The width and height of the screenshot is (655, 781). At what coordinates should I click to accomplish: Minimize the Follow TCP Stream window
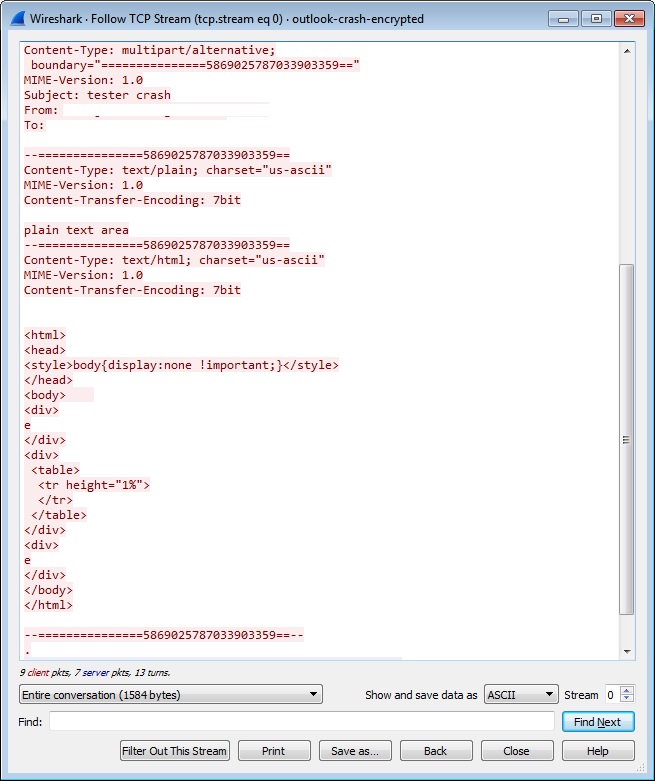564,19
